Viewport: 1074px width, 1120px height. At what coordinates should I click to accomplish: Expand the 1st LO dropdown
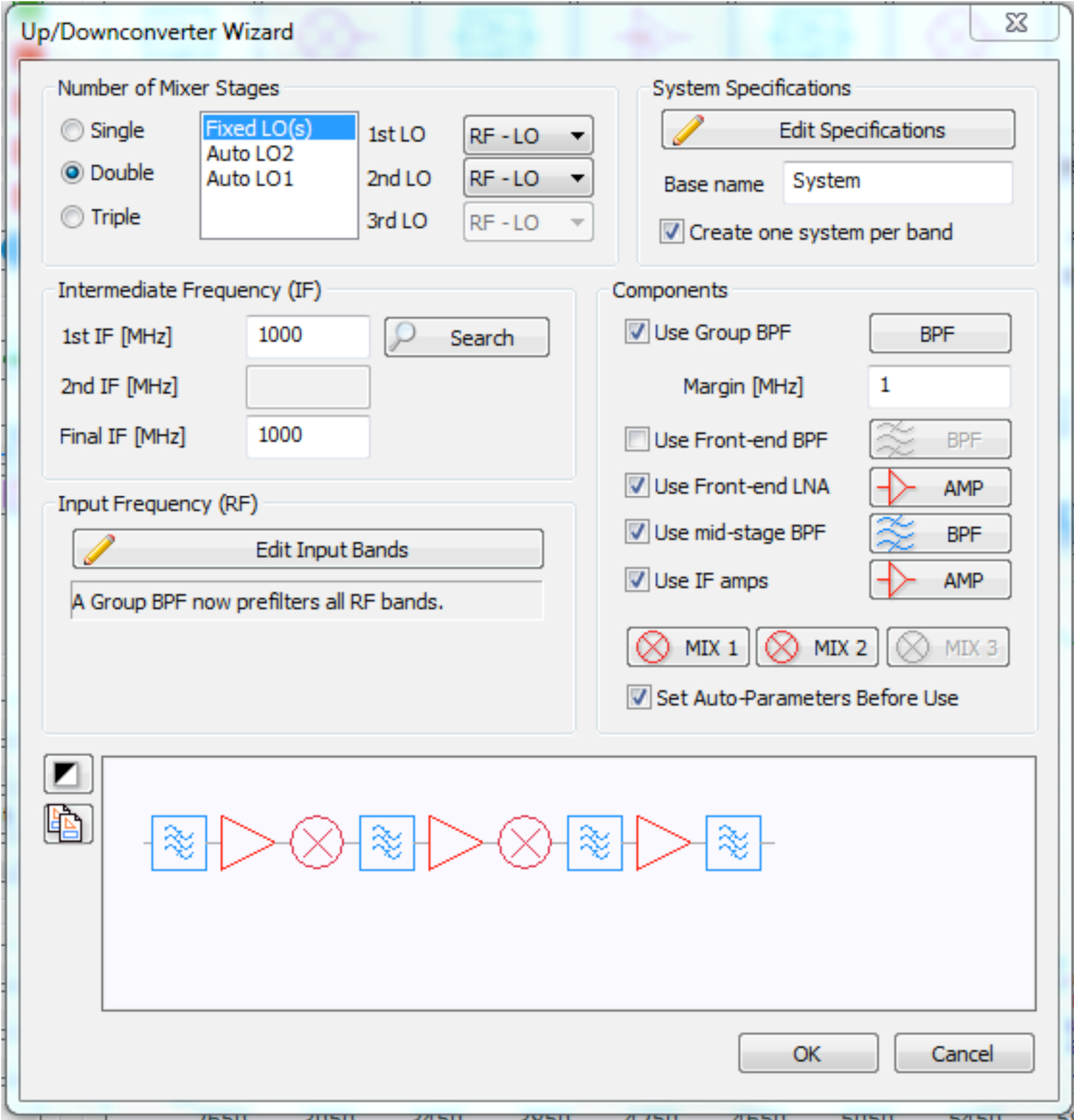[x=528, y=136]
